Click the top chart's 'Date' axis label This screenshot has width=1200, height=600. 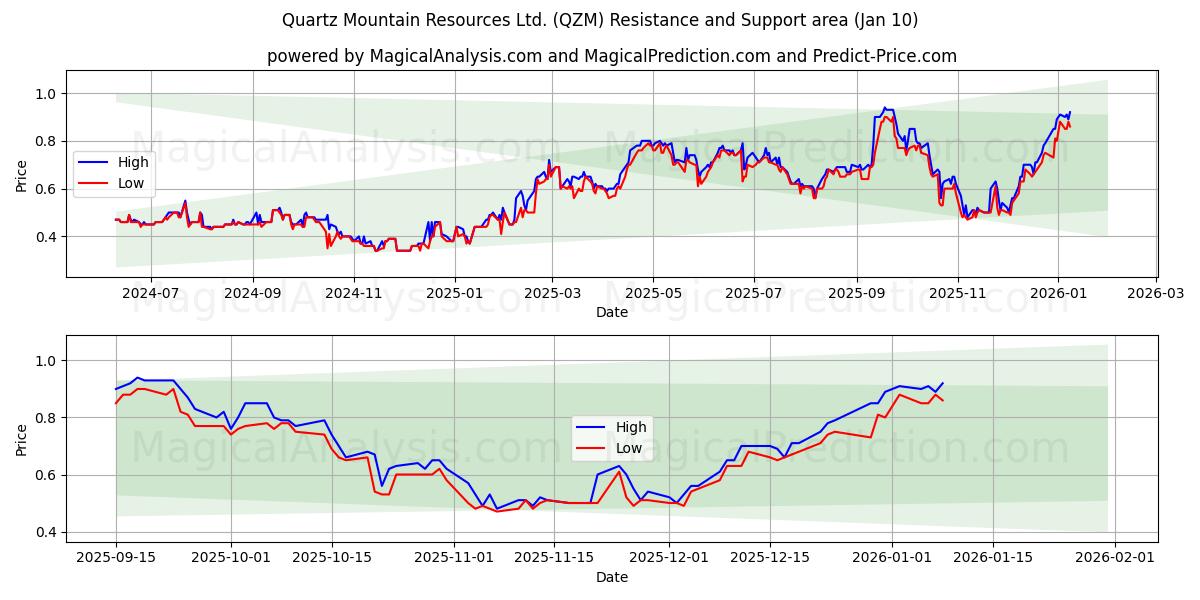(x=612, y=312)
